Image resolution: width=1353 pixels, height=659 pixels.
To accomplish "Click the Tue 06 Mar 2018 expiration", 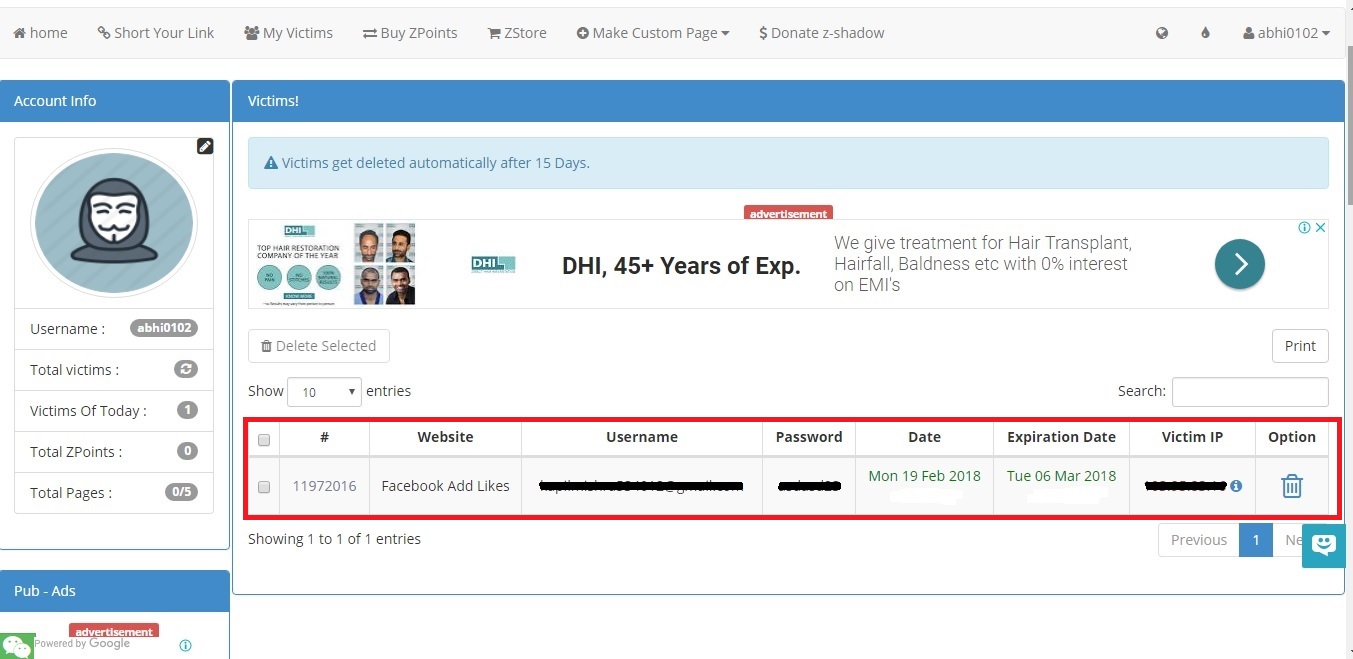I will coord(1061,476).
